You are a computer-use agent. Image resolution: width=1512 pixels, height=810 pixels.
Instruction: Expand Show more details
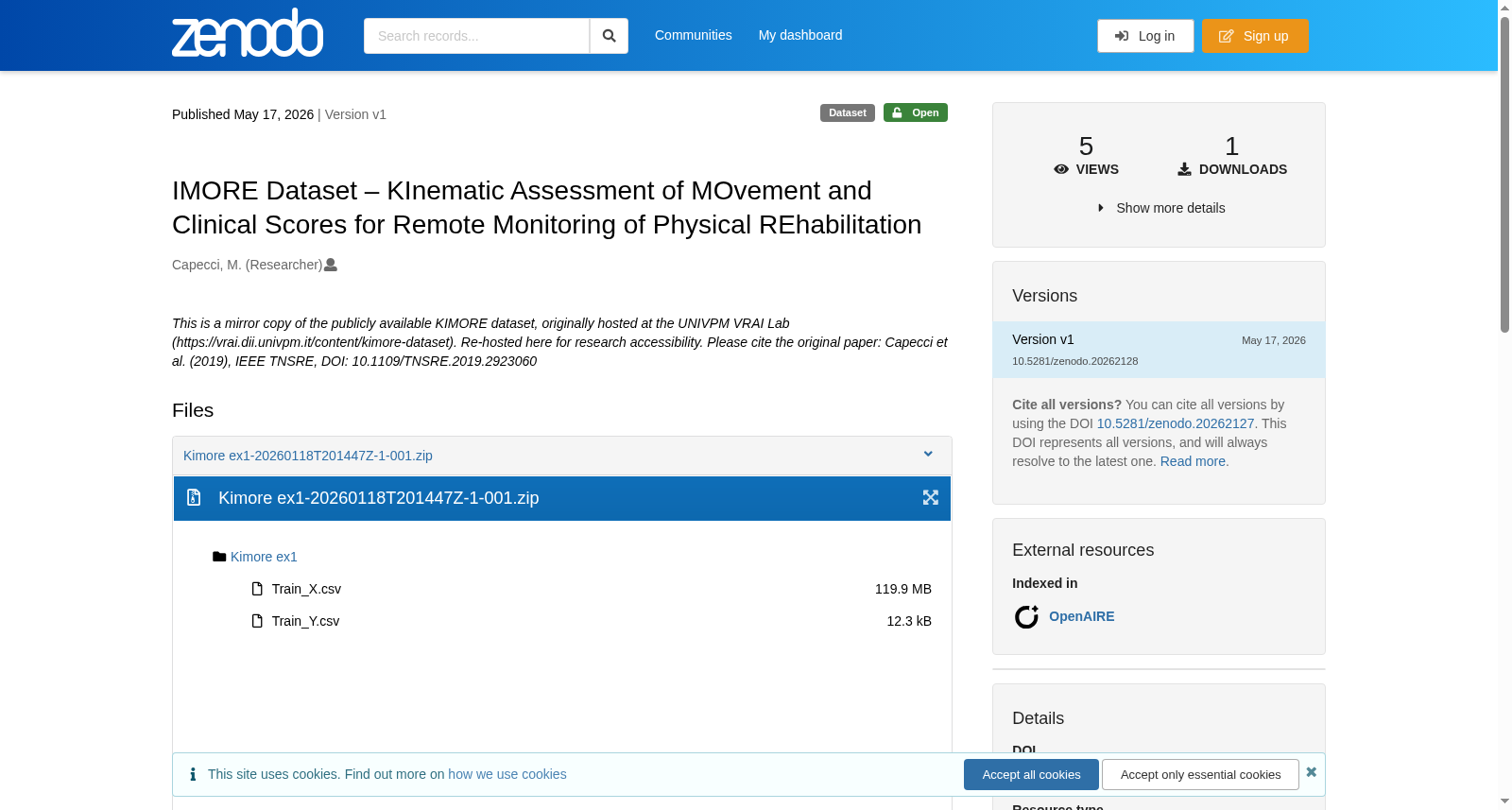(x=1161, y=208)
